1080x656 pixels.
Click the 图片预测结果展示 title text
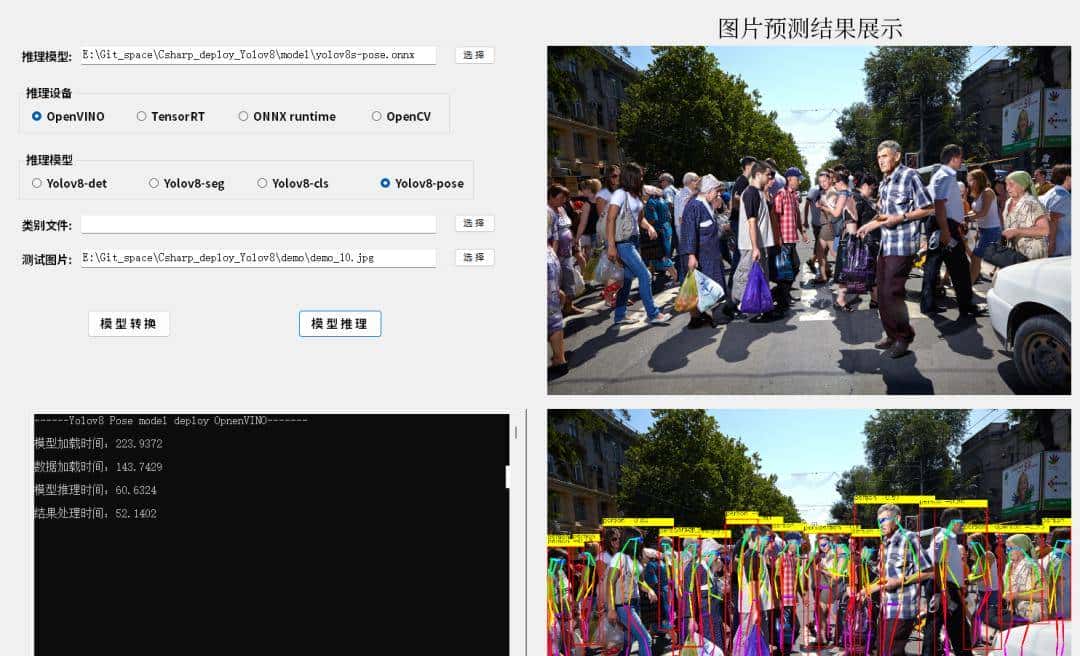pos(808,27)
